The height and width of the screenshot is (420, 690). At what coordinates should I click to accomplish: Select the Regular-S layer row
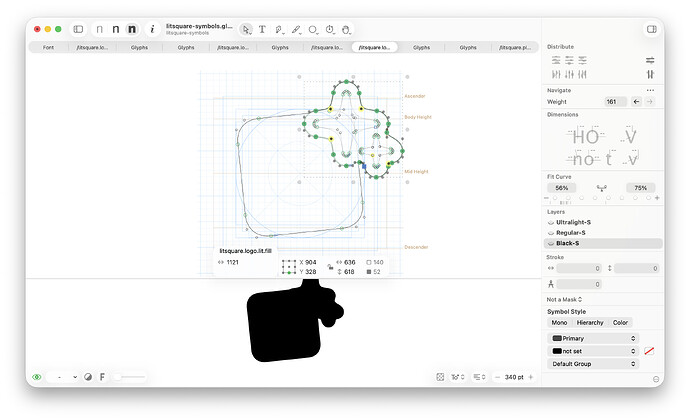(x=603, y=233)
